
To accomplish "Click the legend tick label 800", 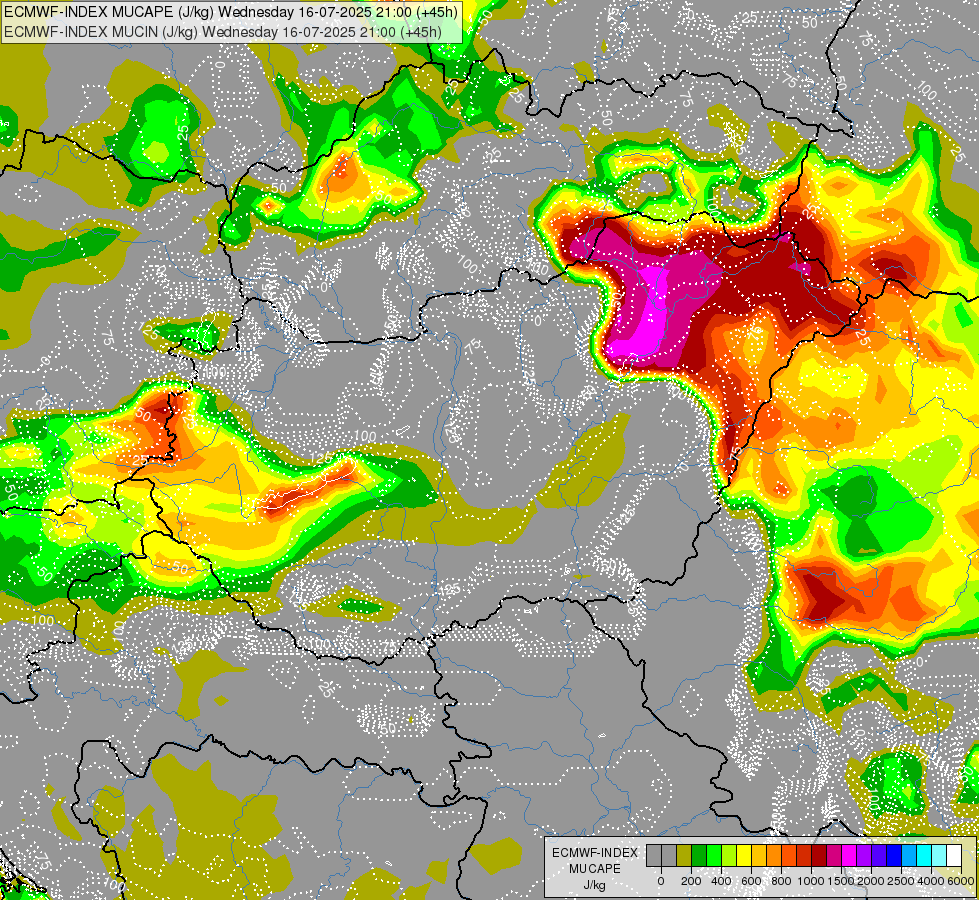I will [781, 881].
